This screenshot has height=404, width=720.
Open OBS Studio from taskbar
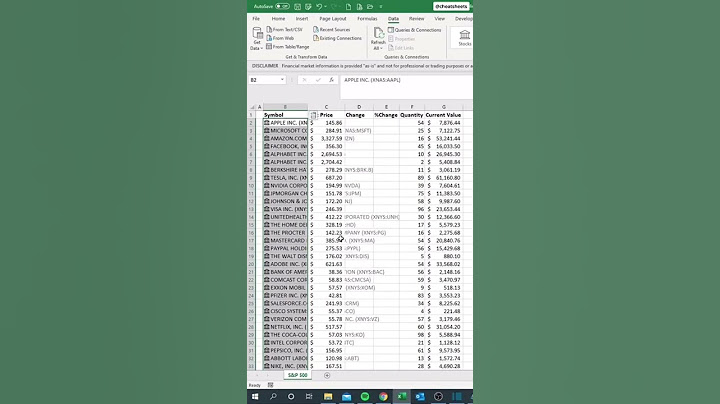438,396
